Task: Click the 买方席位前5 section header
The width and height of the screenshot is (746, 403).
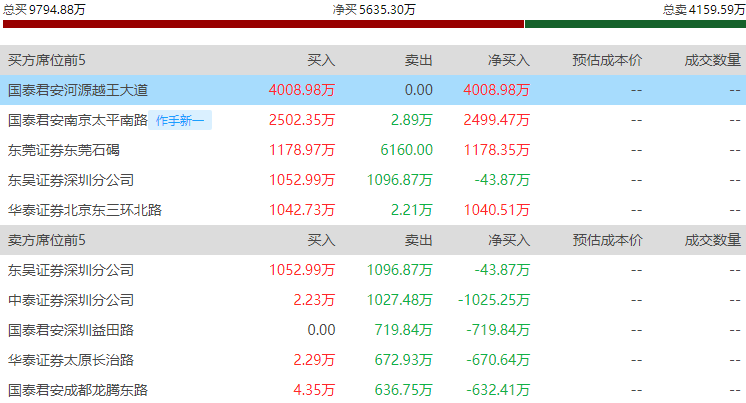Action: click(x=47, y=60)
